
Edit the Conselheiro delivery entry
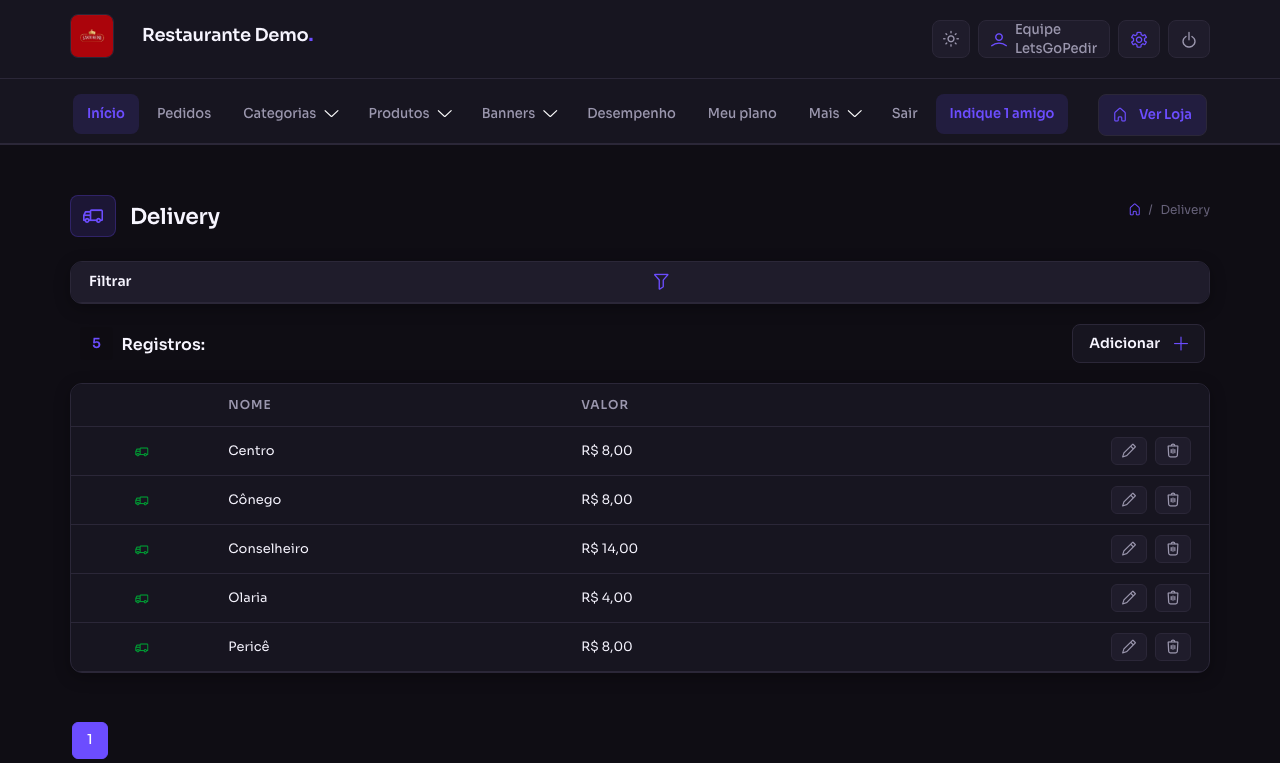[x=1129, y=549]
